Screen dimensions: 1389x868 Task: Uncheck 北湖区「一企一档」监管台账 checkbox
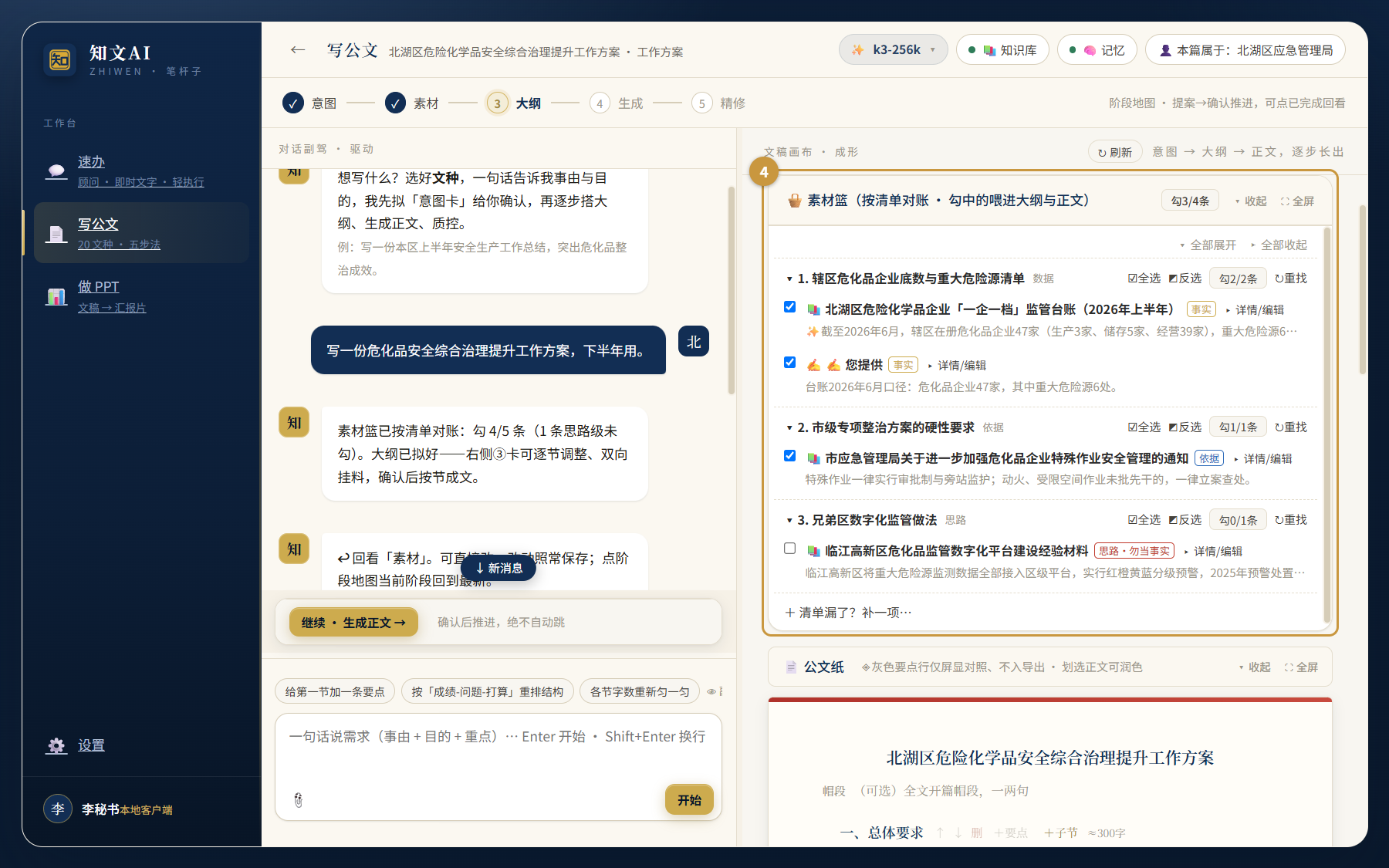click(x=789, y=306)
